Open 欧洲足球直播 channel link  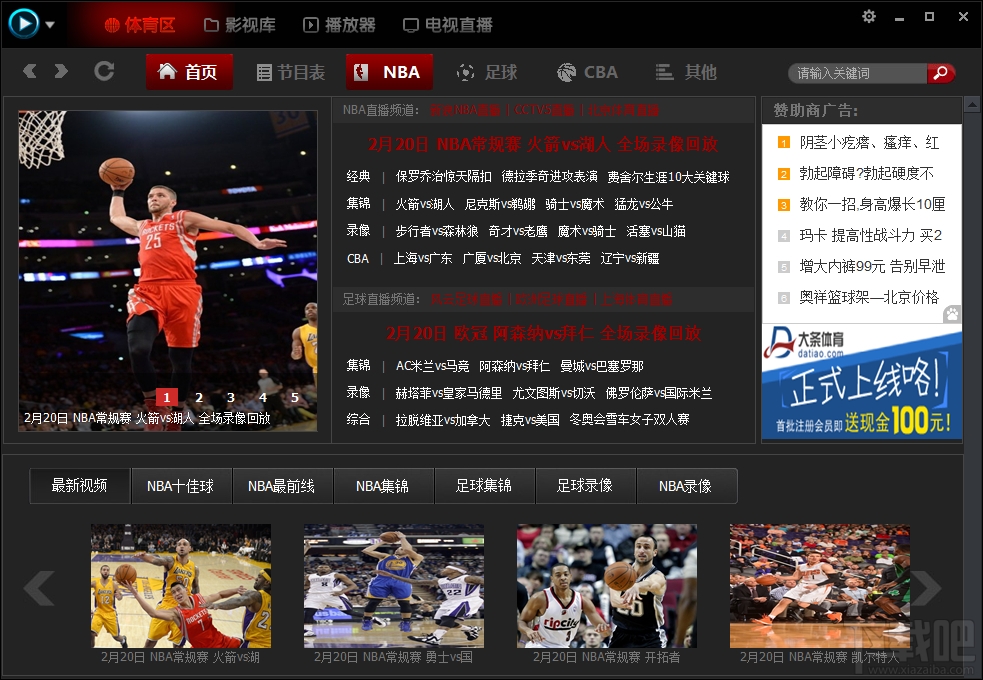551,300
